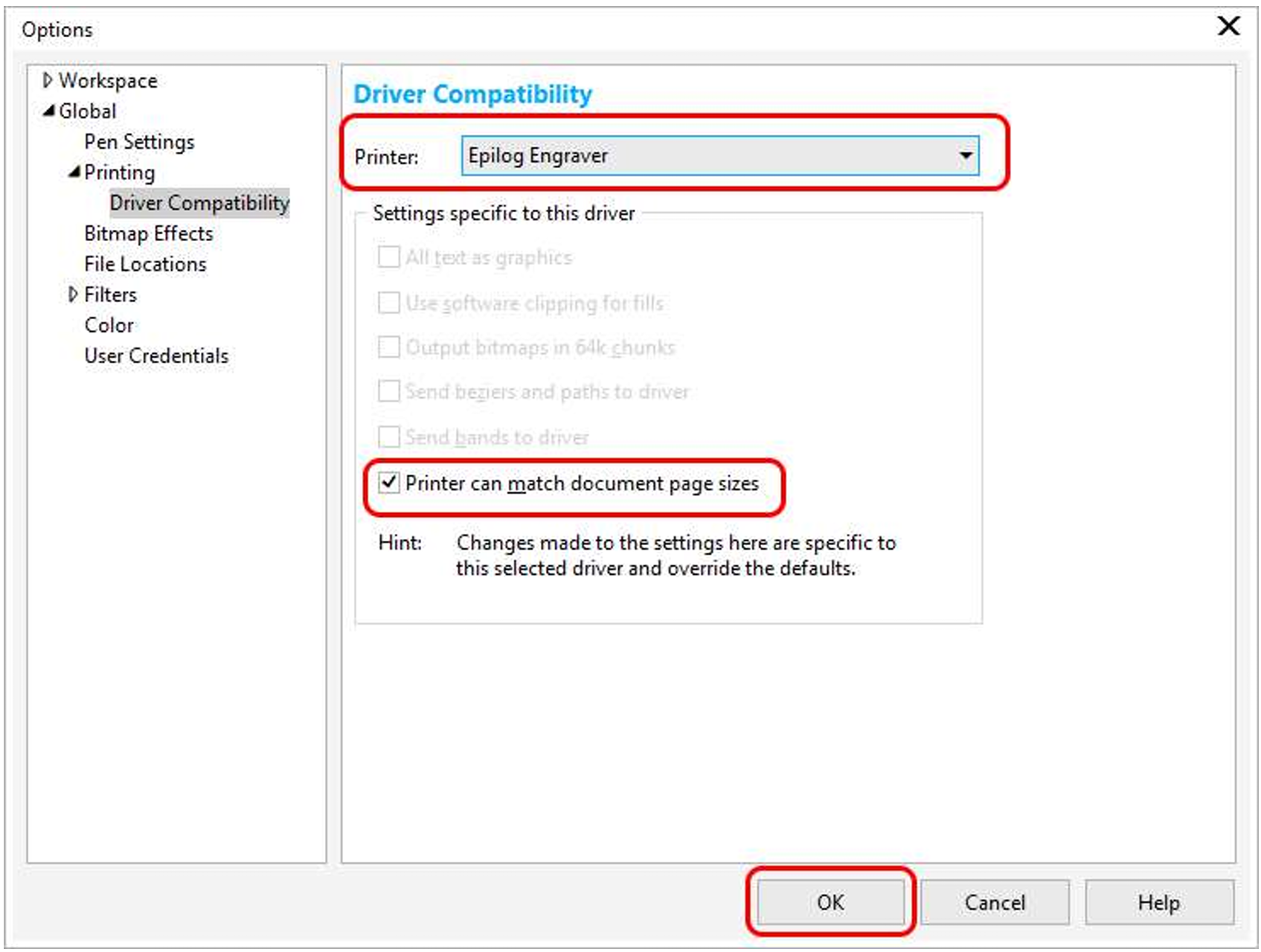Select Color in the options tree
The height and width of the screenshot is (952, 1261).
pos(109,325)
